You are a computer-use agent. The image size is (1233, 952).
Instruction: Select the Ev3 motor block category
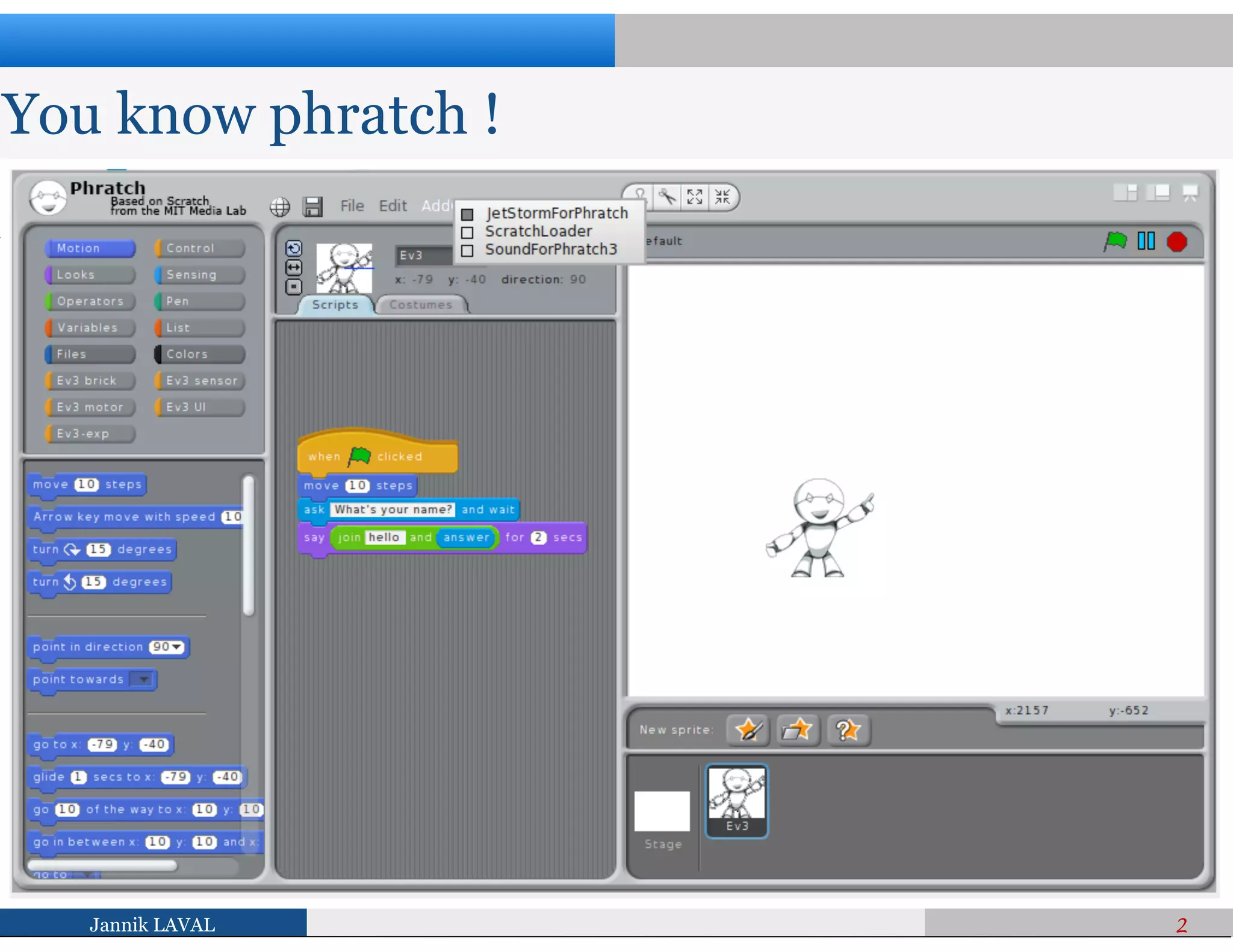tap(90, 407)
